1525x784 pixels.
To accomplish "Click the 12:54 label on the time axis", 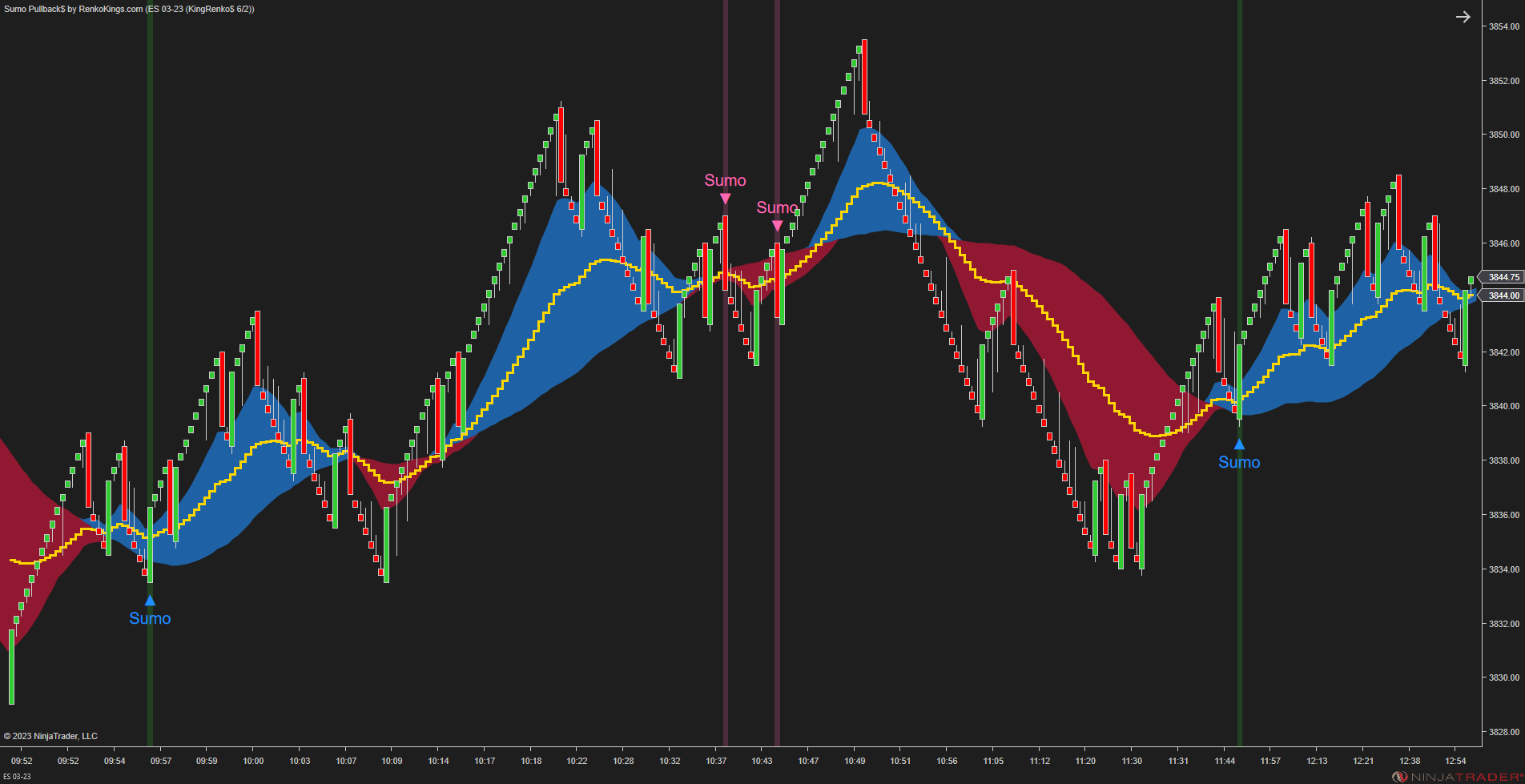I will click(x=1458, y=762).
